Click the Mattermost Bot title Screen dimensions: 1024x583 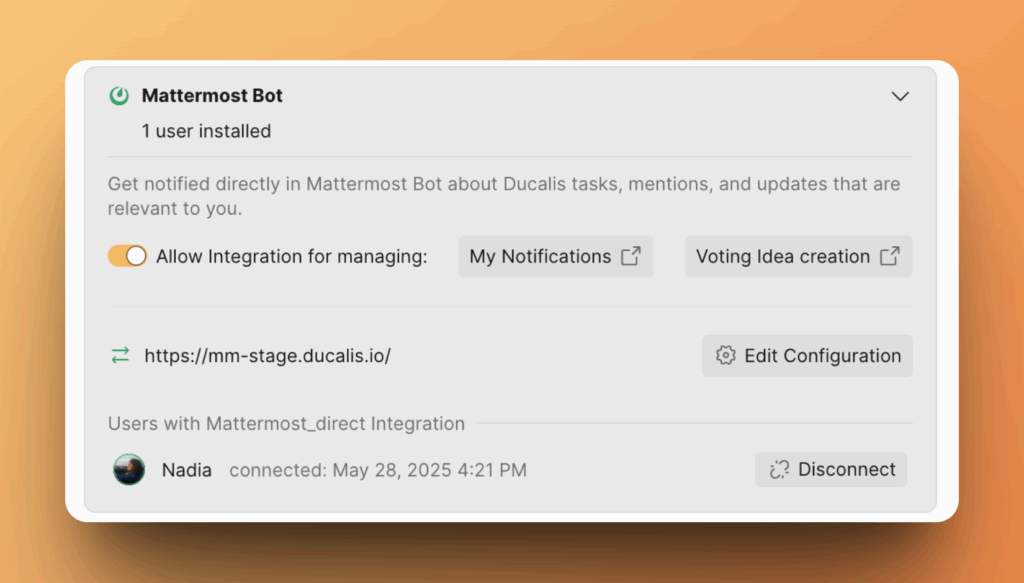(212, 96)
